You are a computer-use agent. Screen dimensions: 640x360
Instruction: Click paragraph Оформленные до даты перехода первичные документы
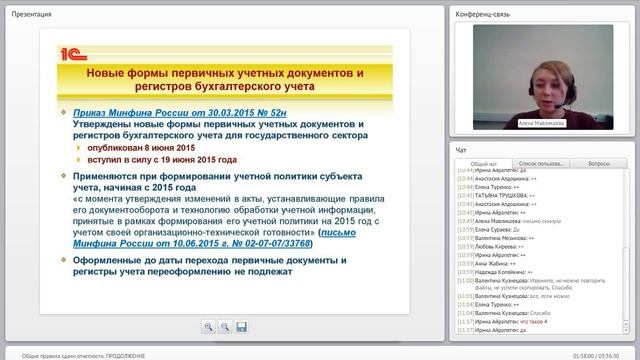point(209,266)
